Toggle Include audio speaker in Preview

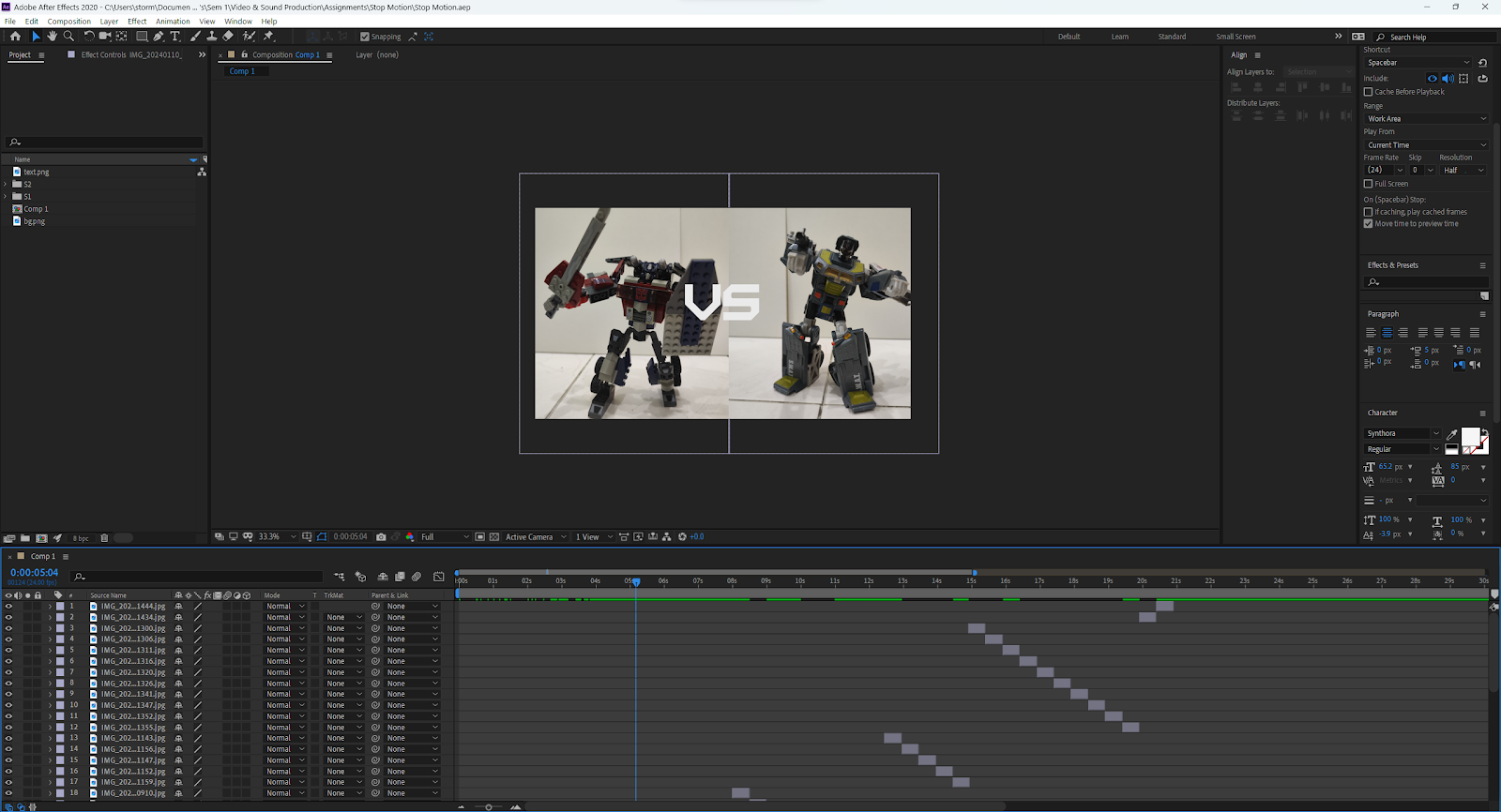click(x=1448, y=79)
